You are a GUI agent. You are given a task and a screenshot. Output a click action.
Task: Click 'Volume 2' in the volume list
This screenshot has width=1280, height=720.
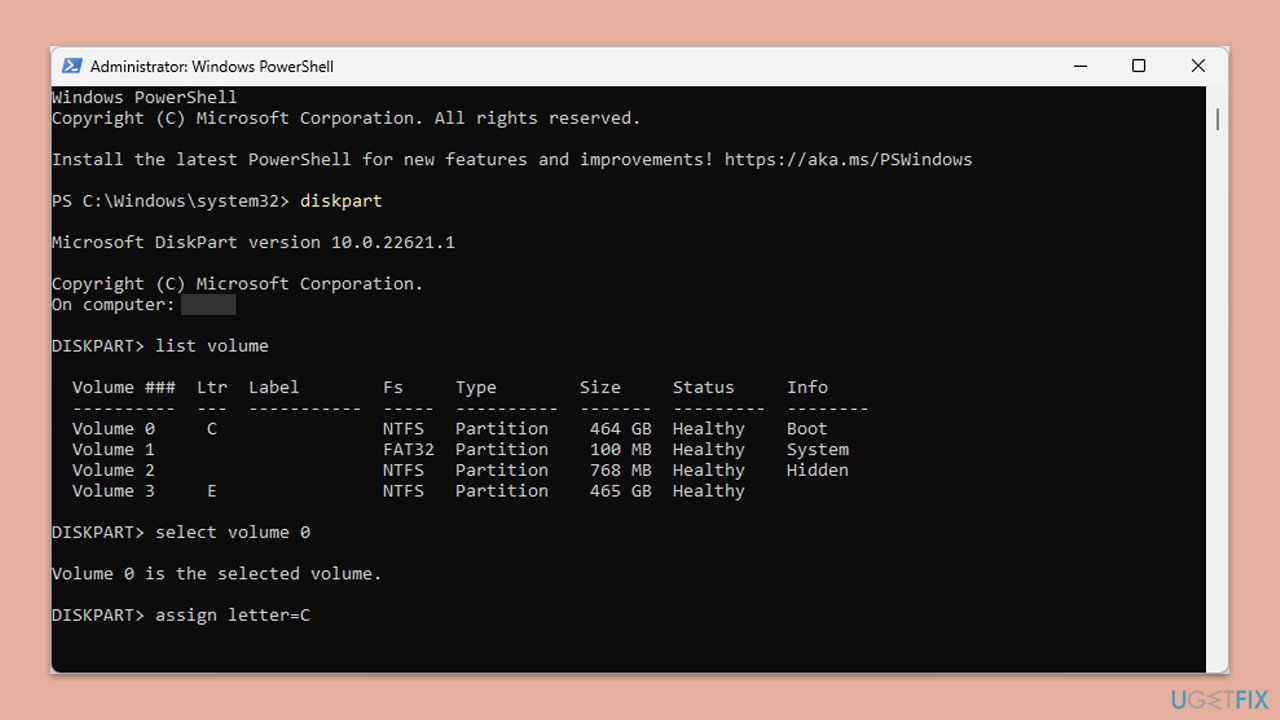(113, 470)
